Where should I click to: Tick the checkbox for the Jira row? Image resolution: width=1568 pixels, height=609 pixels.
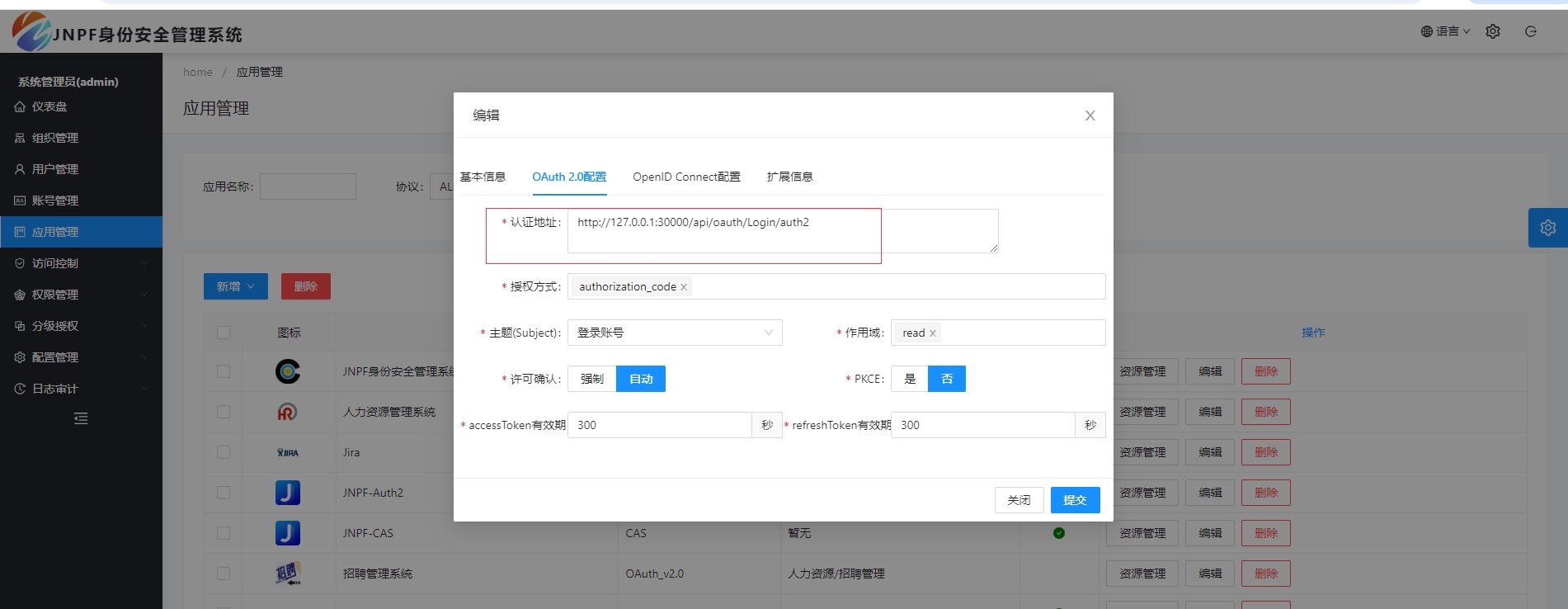[224, 452]
